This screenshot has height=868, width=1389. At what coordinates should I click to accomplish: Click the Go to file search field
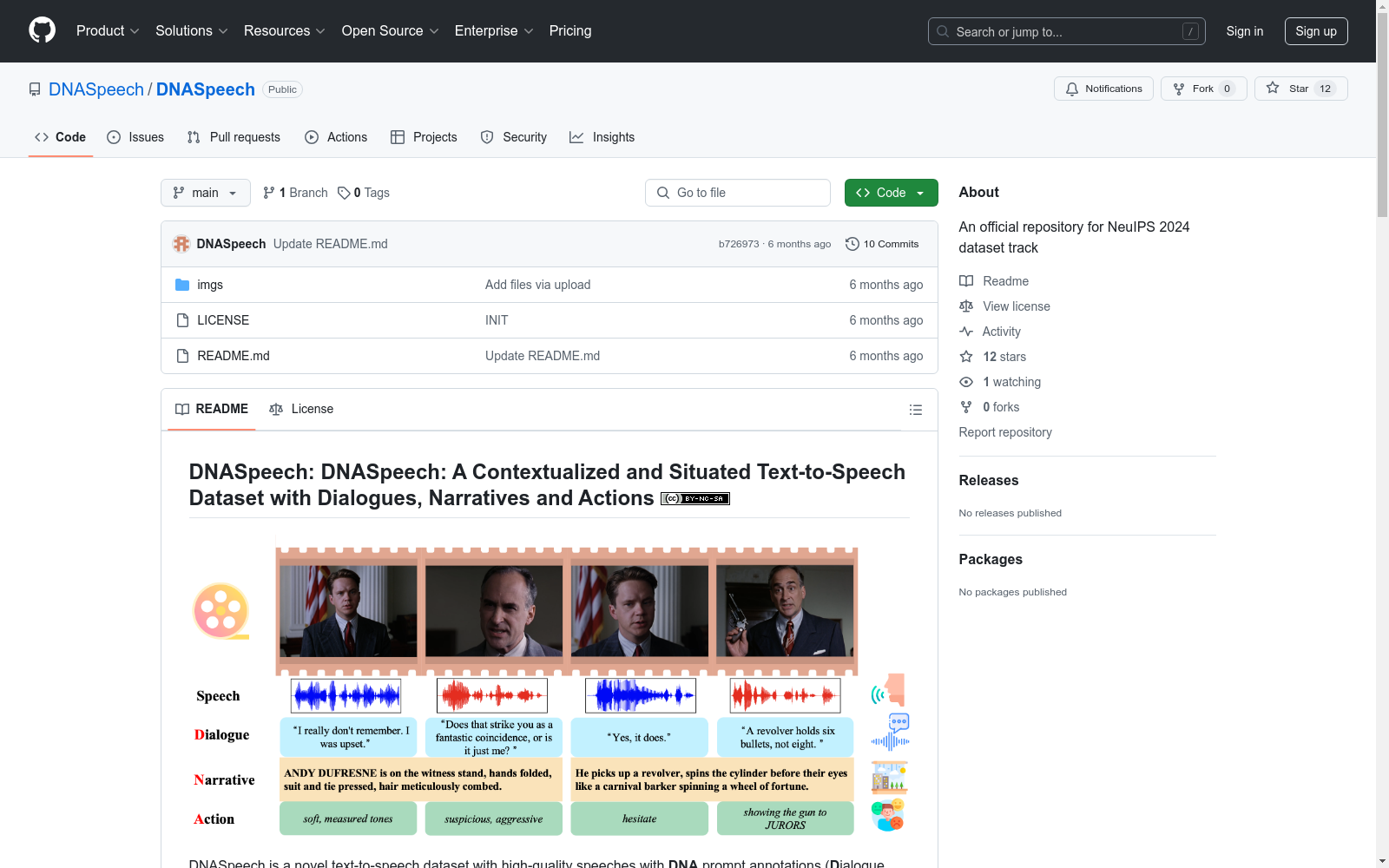coord(738,193)
